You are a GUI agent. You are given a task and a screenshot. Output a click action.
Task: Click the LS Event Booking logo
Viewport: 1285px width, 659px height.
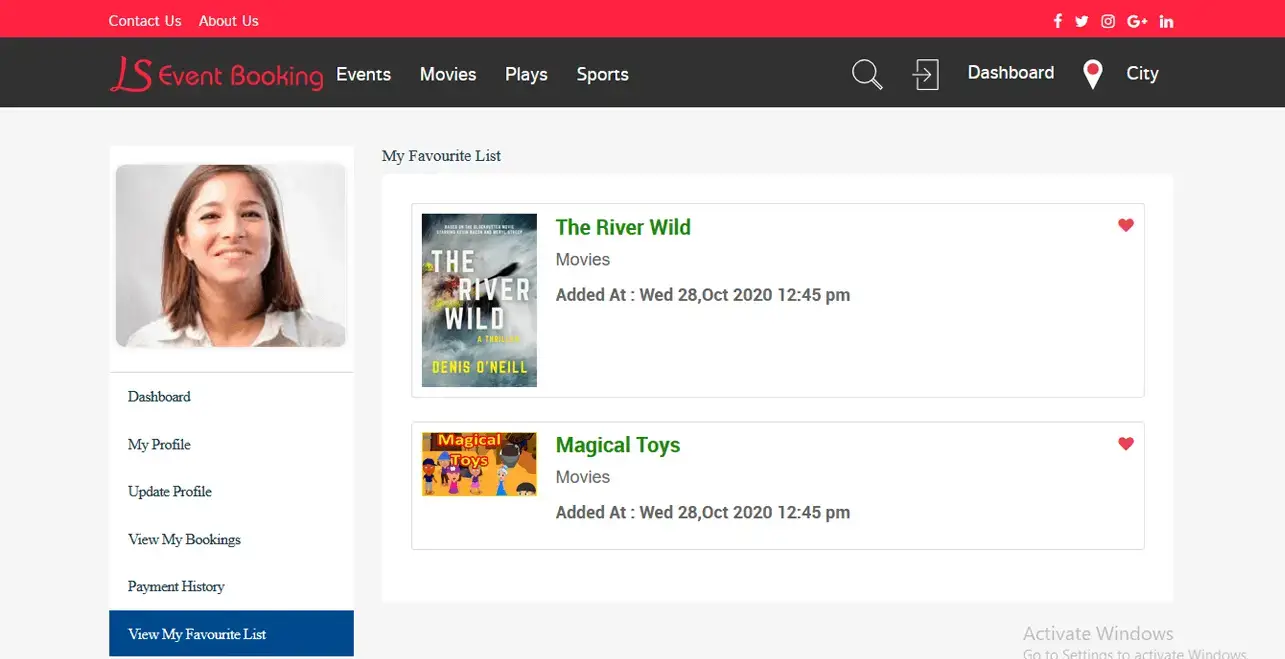216,74
